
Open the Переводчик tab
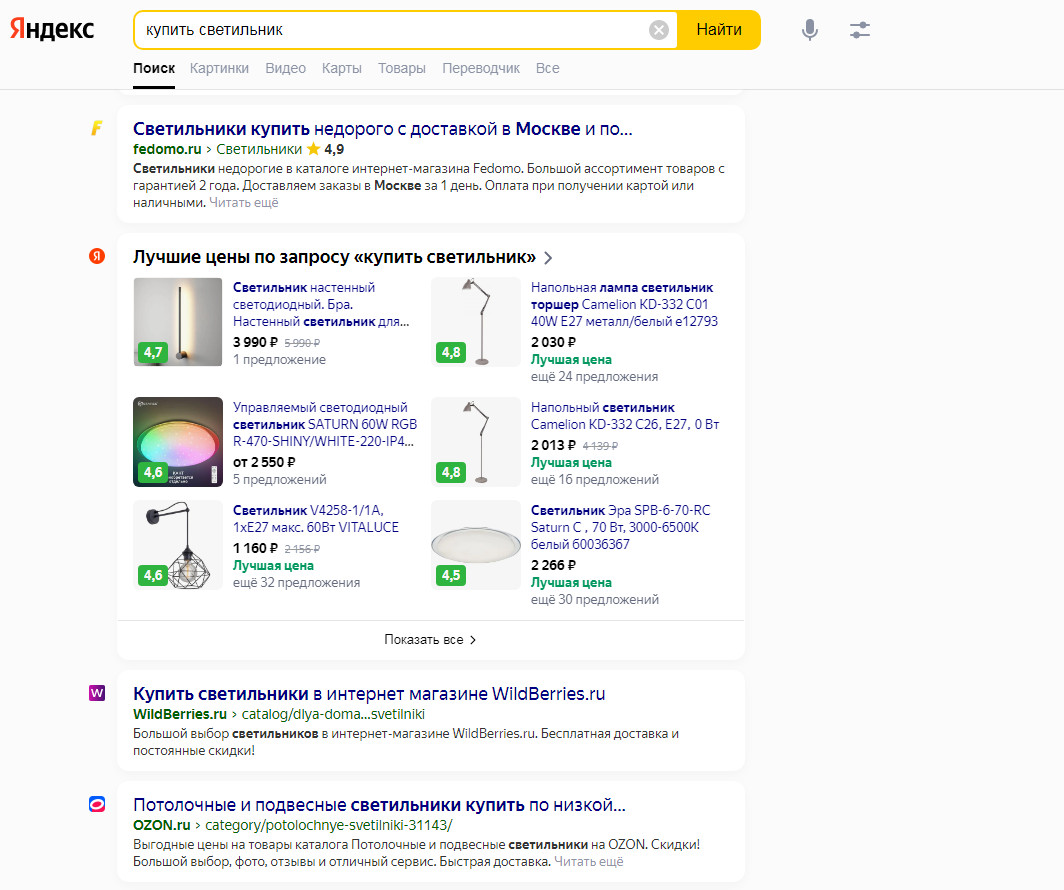[481, 68]
